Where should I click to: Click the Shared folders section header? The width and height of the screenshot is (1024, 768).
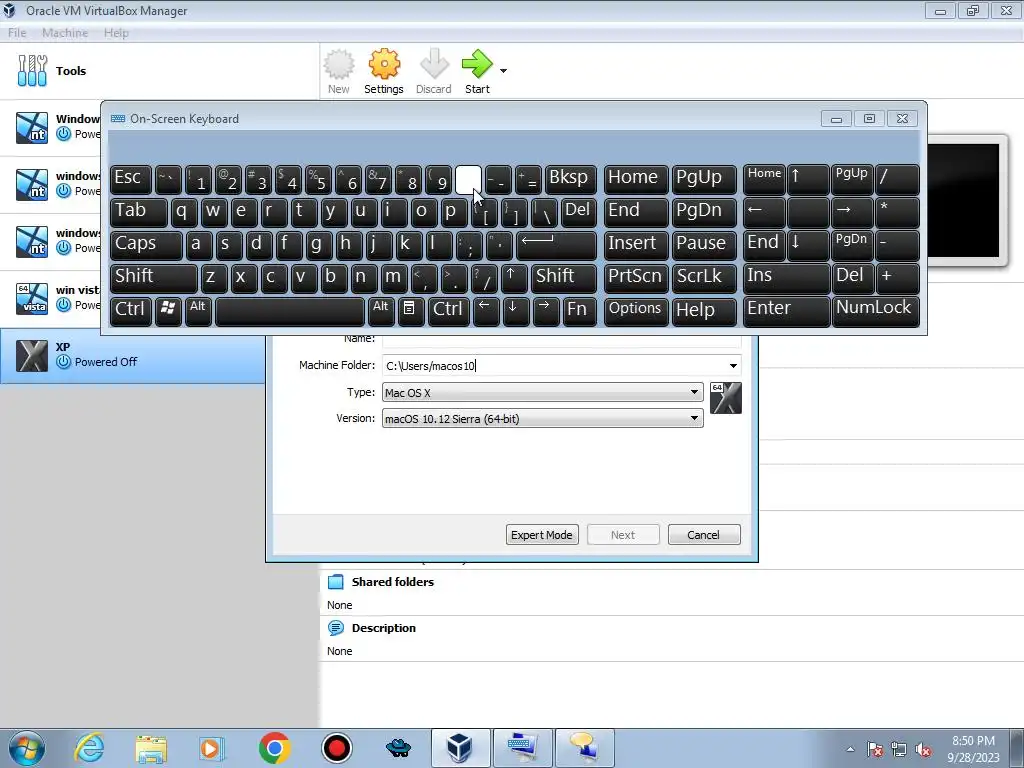(x=392, y=582)
